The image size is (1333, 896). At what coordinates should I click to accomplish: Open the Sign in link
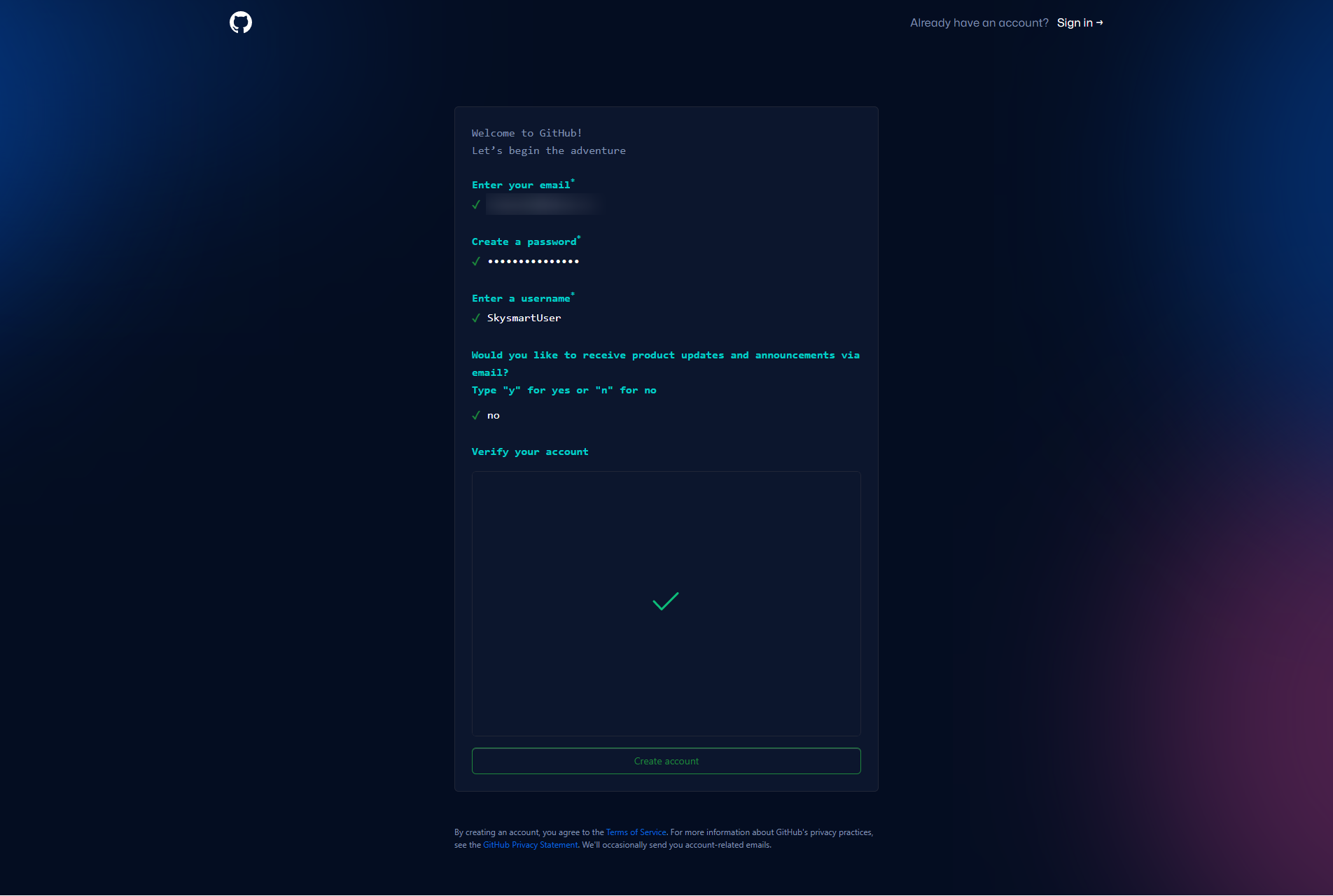click(x=1080, y=22)
